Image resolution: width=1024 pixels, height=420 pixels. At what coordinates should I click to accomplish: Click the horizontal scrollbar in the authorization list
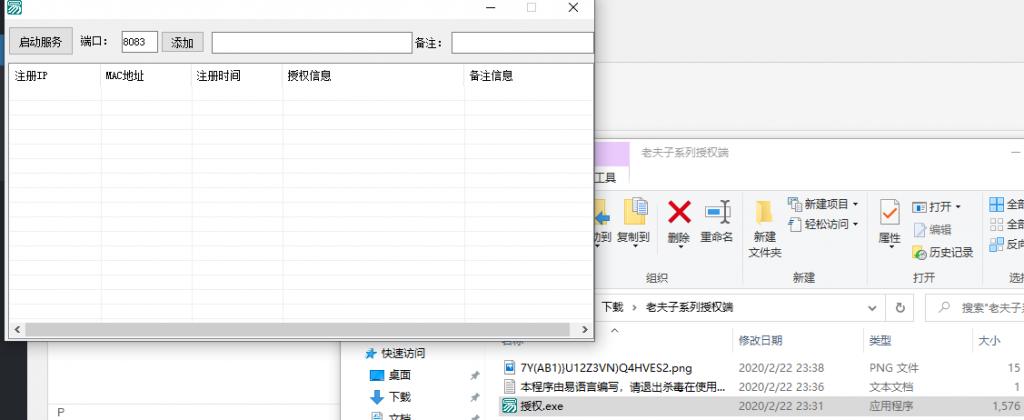tap(295, 329)
